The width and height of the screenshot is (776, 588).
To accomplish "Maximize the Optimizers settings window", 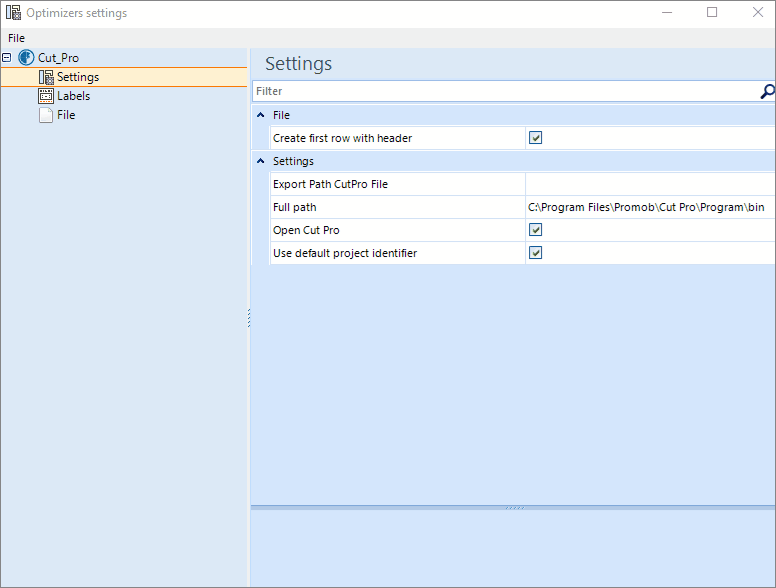I will 712,12.
